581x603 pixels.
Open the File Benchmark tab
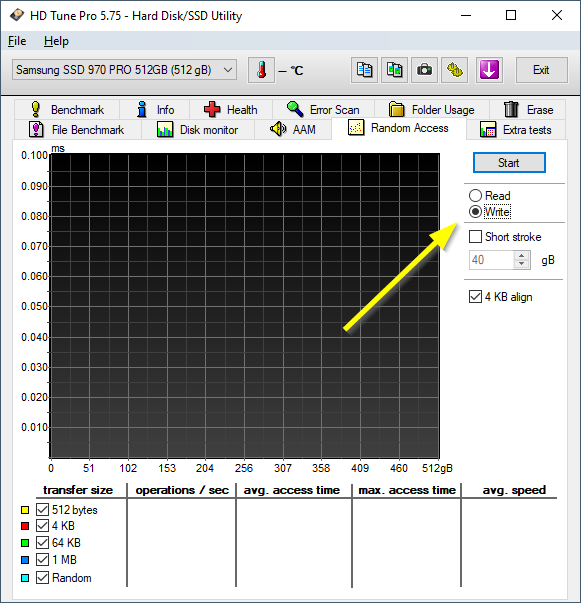(78, 130)
